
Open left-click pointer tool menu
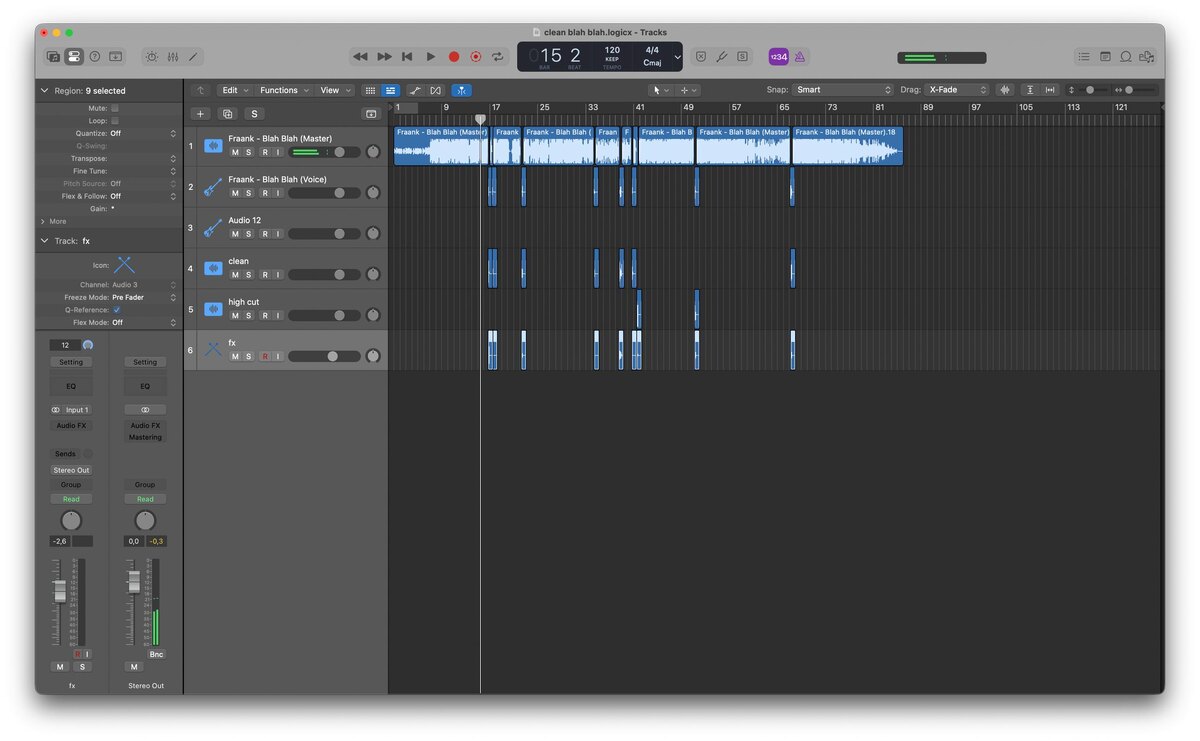pos(660,90)
